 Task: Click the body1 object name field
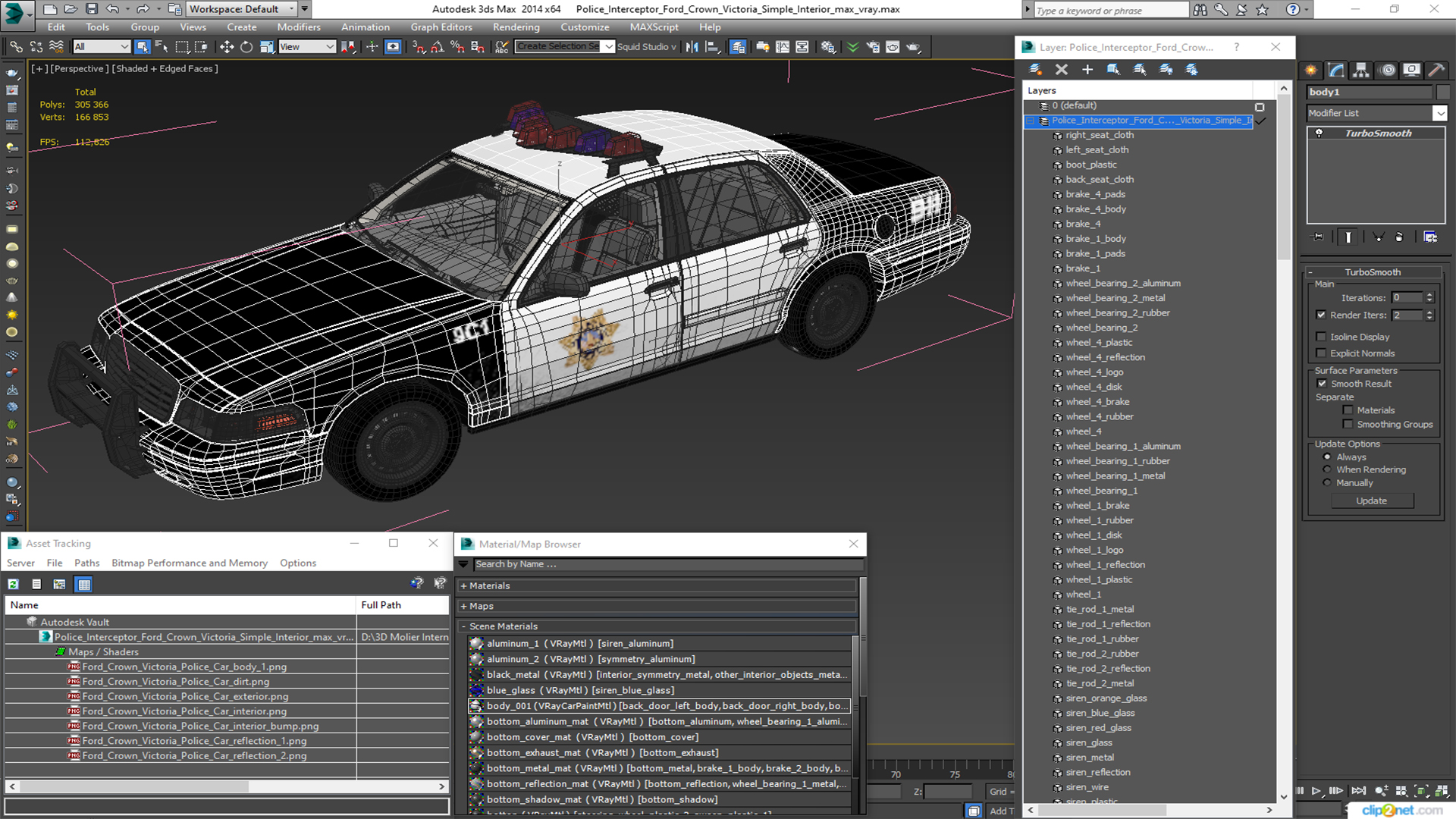coord(1369,92)
